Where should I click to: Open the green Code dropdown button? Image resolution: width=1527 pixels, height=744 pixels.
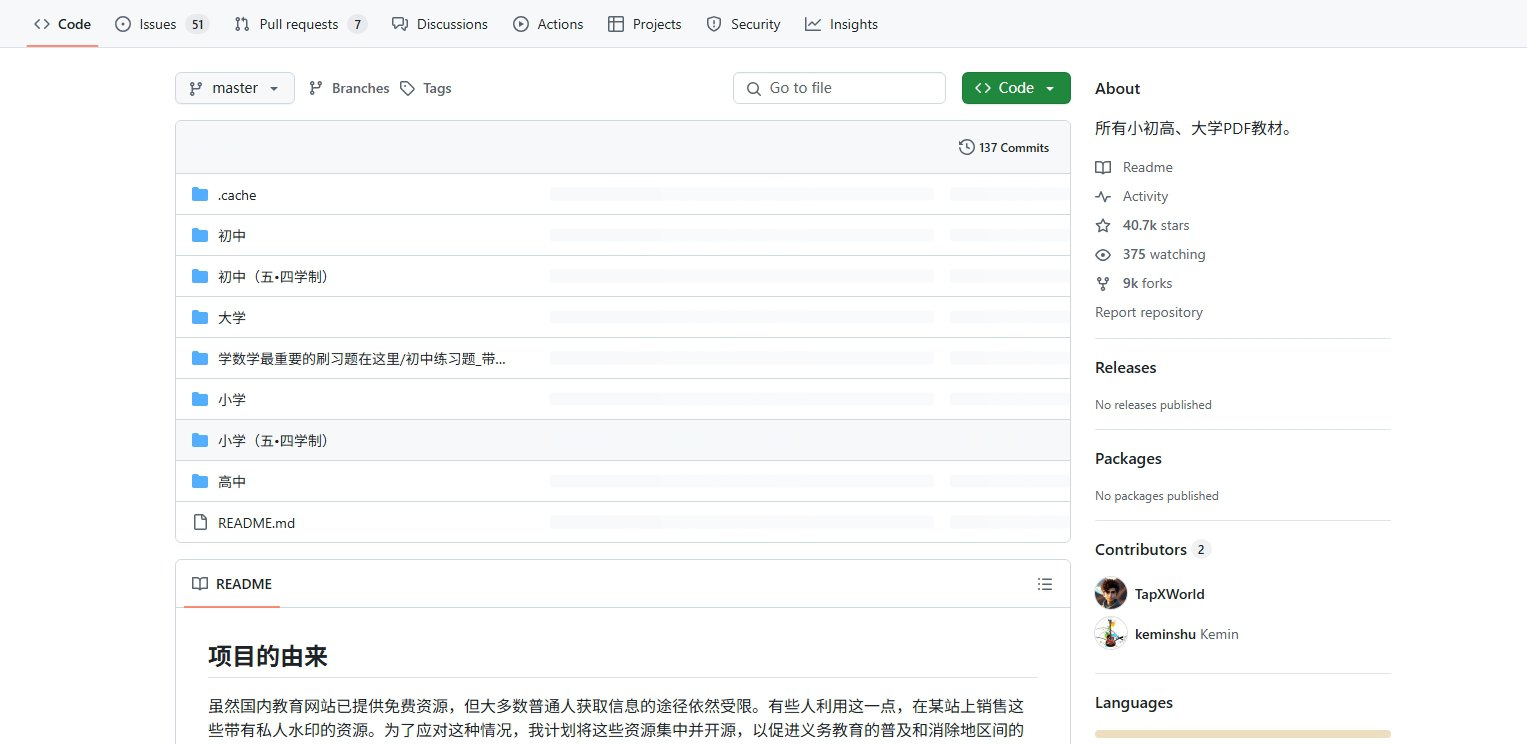click(1016, 88)
